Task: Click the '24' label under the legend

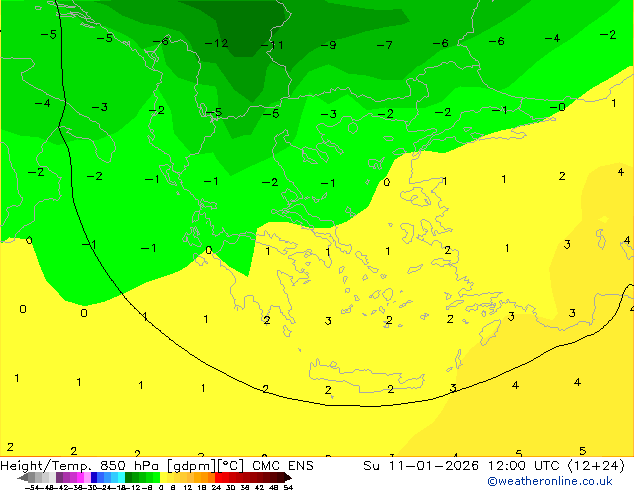Action: coord(216,487)
